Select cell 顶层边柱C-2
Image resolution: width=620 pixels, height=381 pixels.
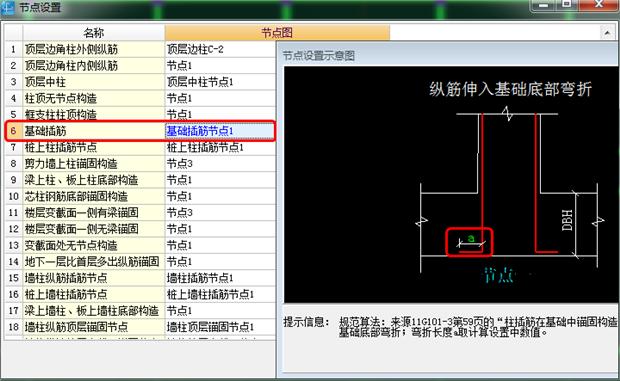click(x=220, y=49)
